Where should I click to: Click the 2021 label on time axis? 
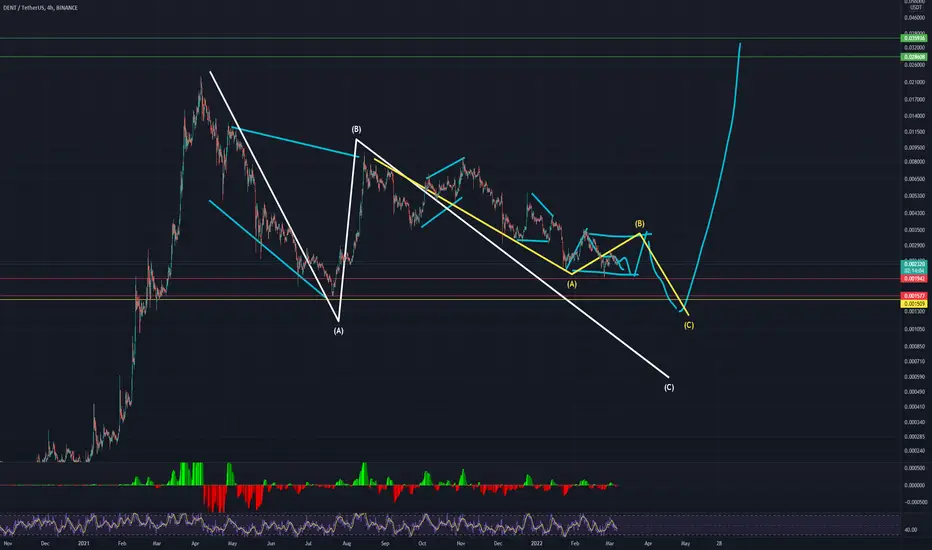click(x=84, y=543)
